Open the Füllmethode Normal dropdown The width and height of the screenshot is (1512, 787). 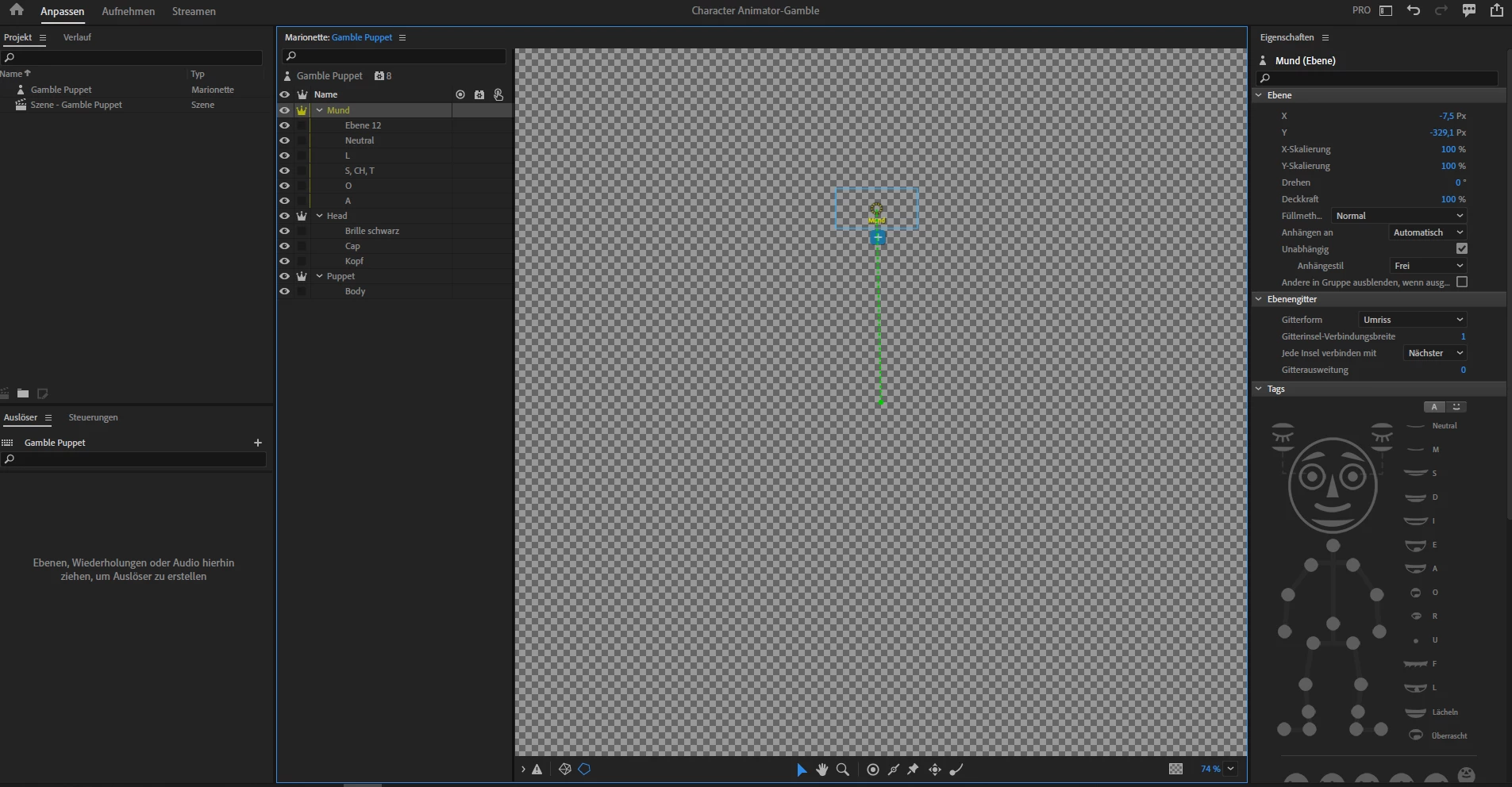coord(1399,216)
